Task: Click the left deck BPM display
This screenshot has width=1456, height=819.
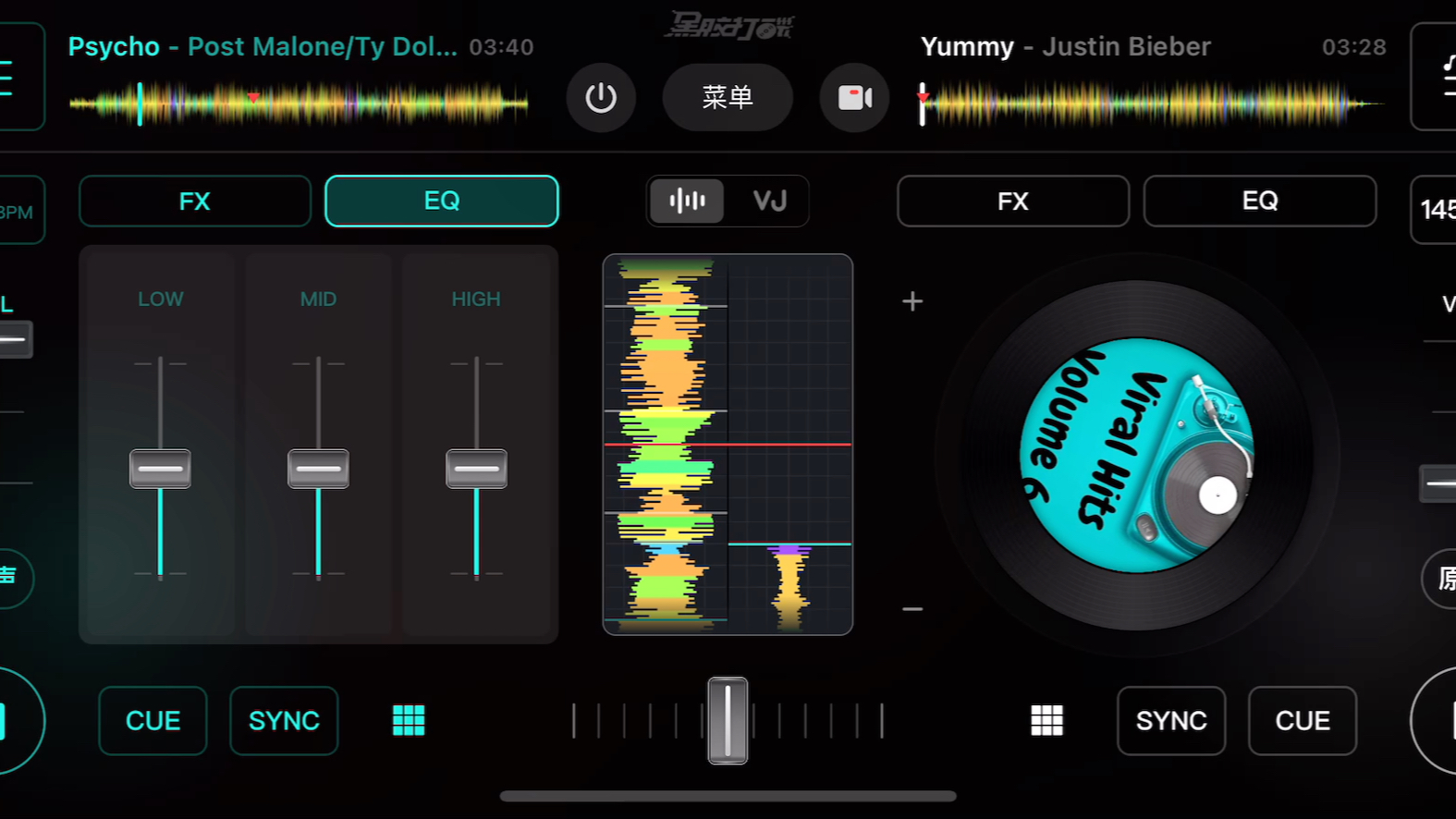Action: coord(21,210)
